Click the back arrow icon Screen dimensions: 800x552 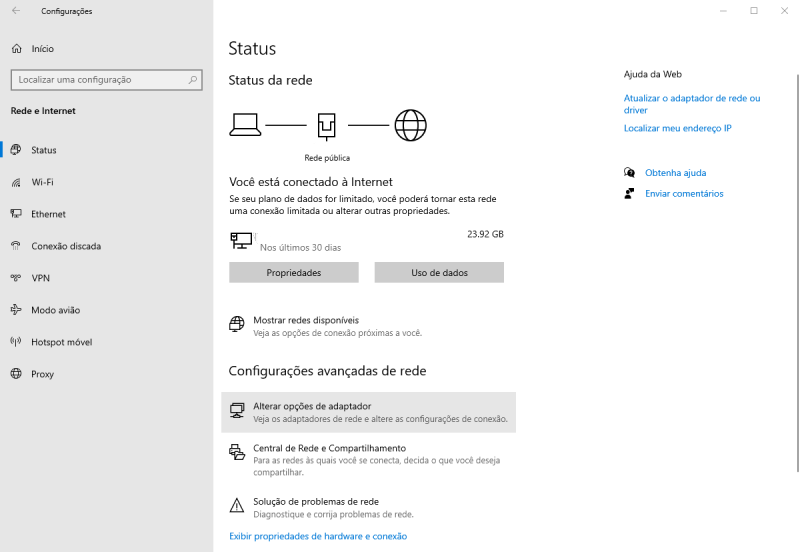tap(16, 11)
